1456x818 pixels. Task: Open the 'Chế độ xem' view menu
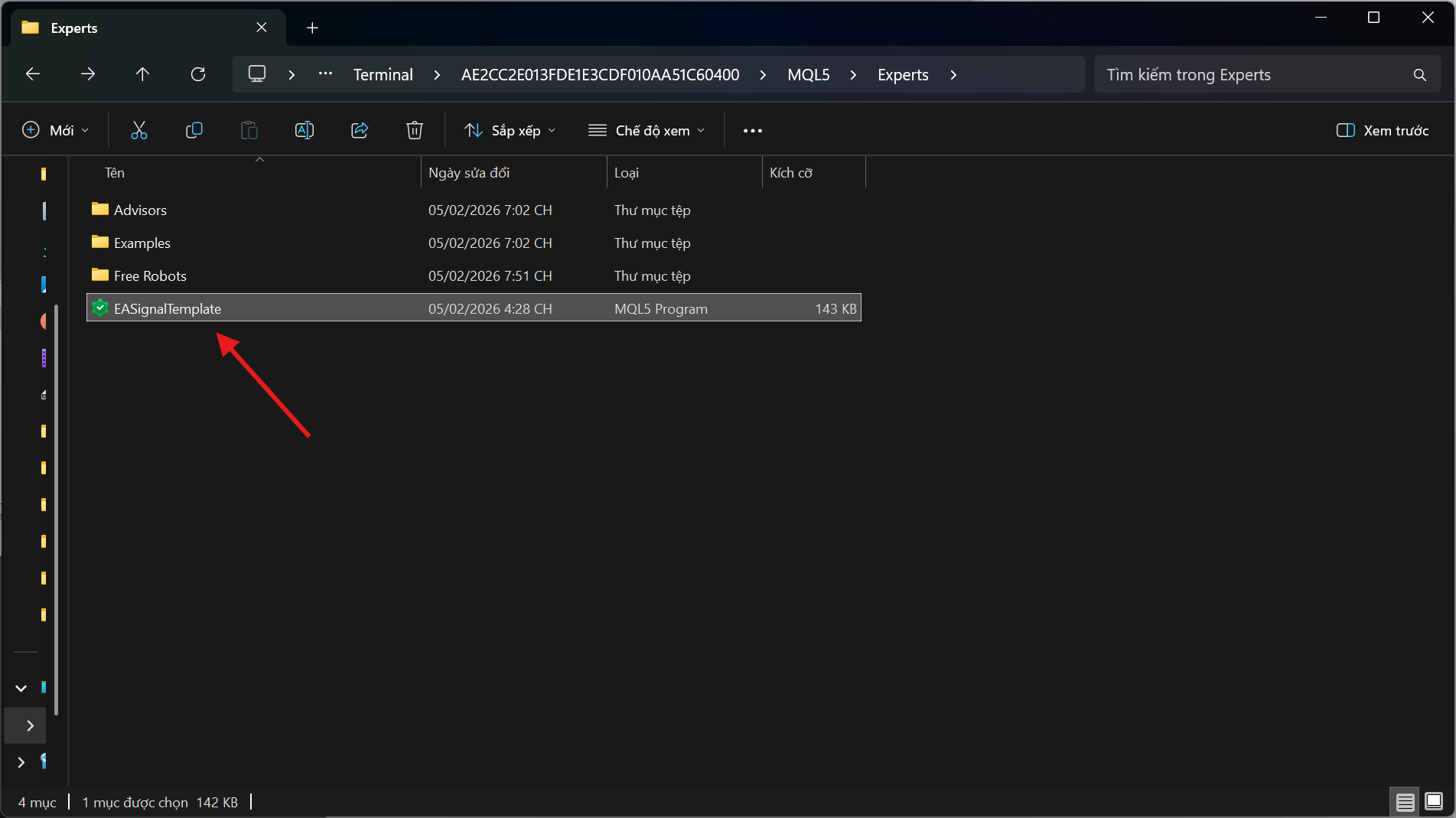pos(647,130)
